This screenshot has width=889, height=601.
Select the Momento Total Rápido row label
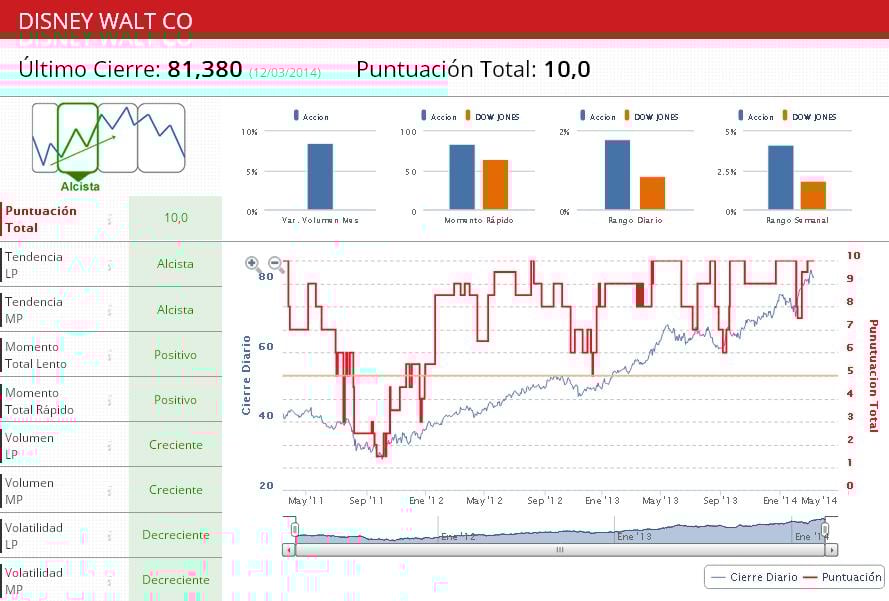click(x=39, y=401)
